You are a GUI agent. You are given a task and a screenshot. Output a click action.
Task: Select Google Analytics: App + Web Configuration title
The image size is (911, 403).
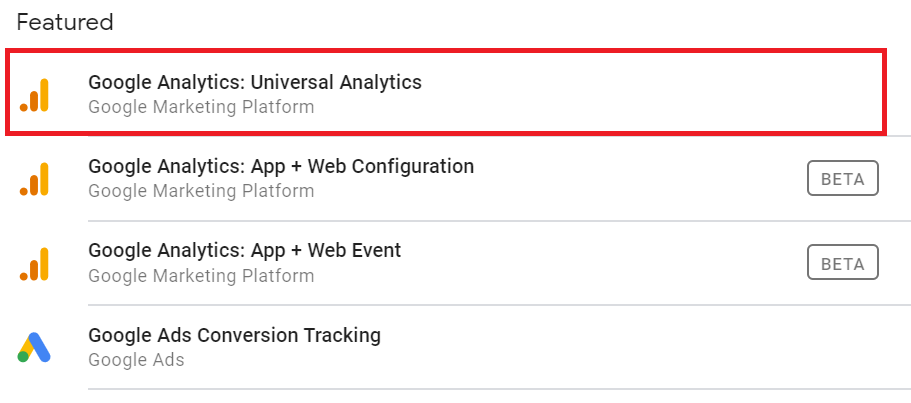(281, 167)
